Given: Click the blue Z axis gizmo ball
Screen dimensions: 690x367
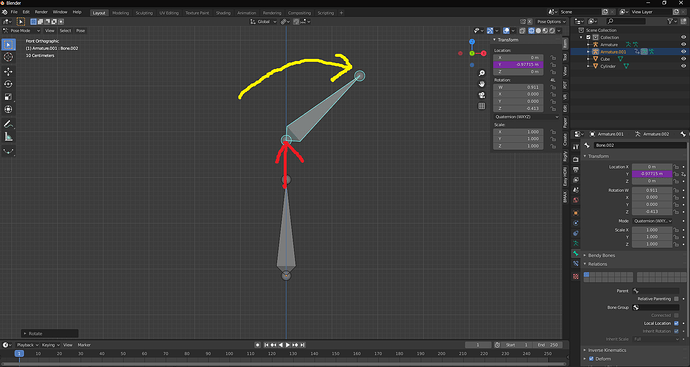Looking at the screenshot, I should click(x=472, y=42).
